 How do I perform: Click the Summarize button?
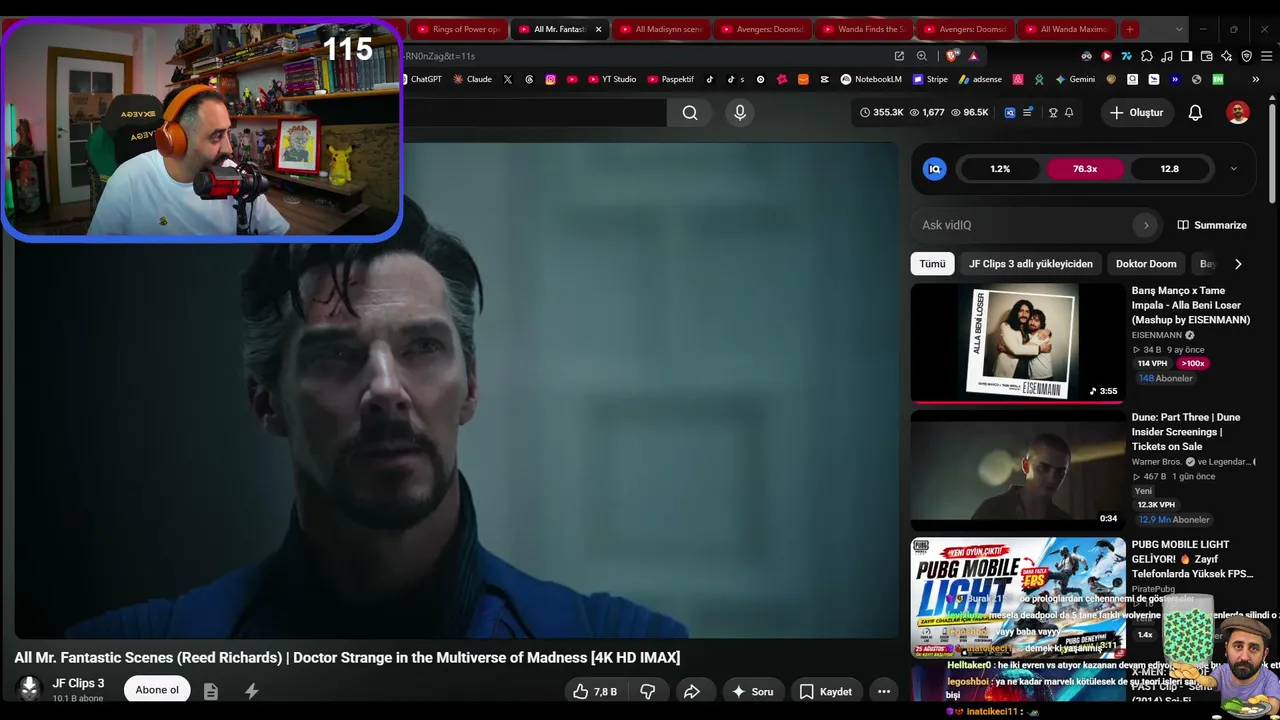pos(1211,225)
